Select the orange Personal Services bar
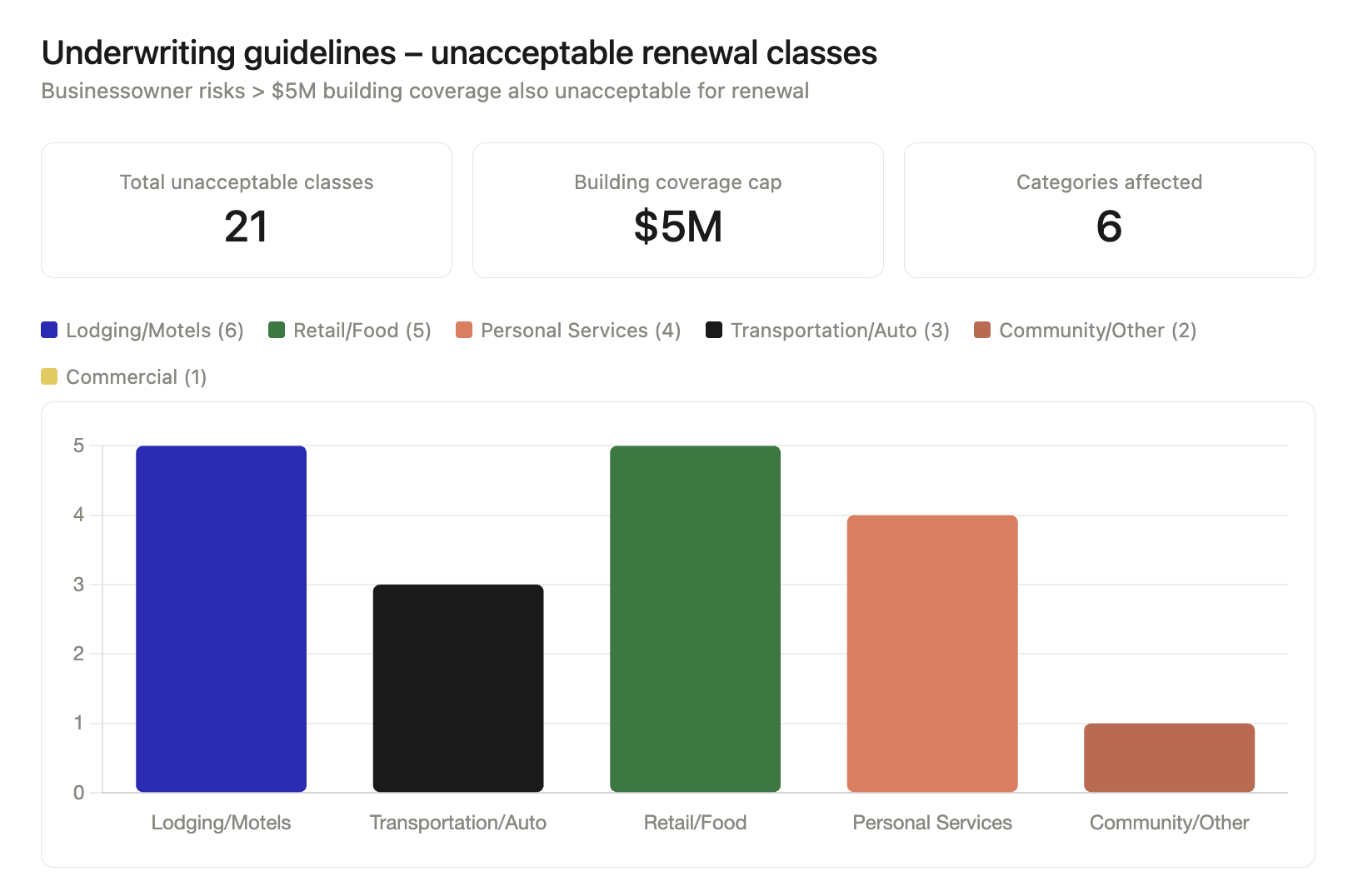 932,654
